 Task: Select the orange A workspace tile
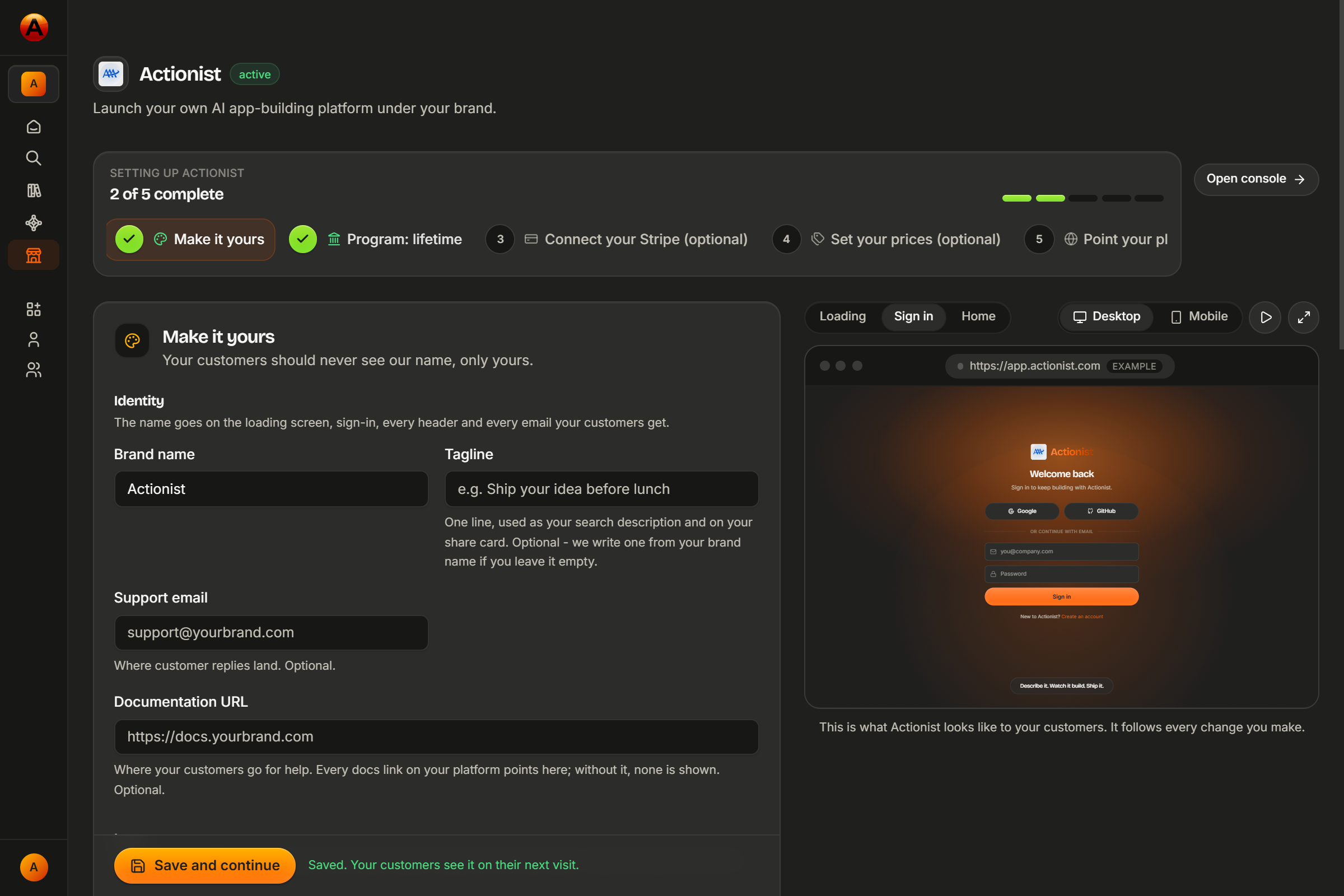34,84
